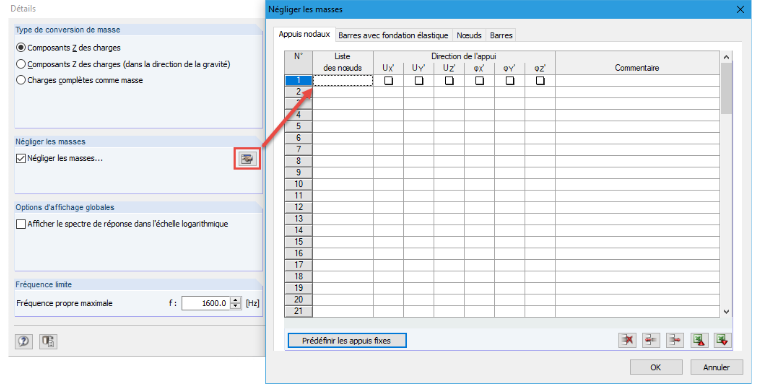The image size is (760, 384).
Task: Decrease maximum frequency with down stepper arrow
Action: pyautogui.click(x=236, y=306)
